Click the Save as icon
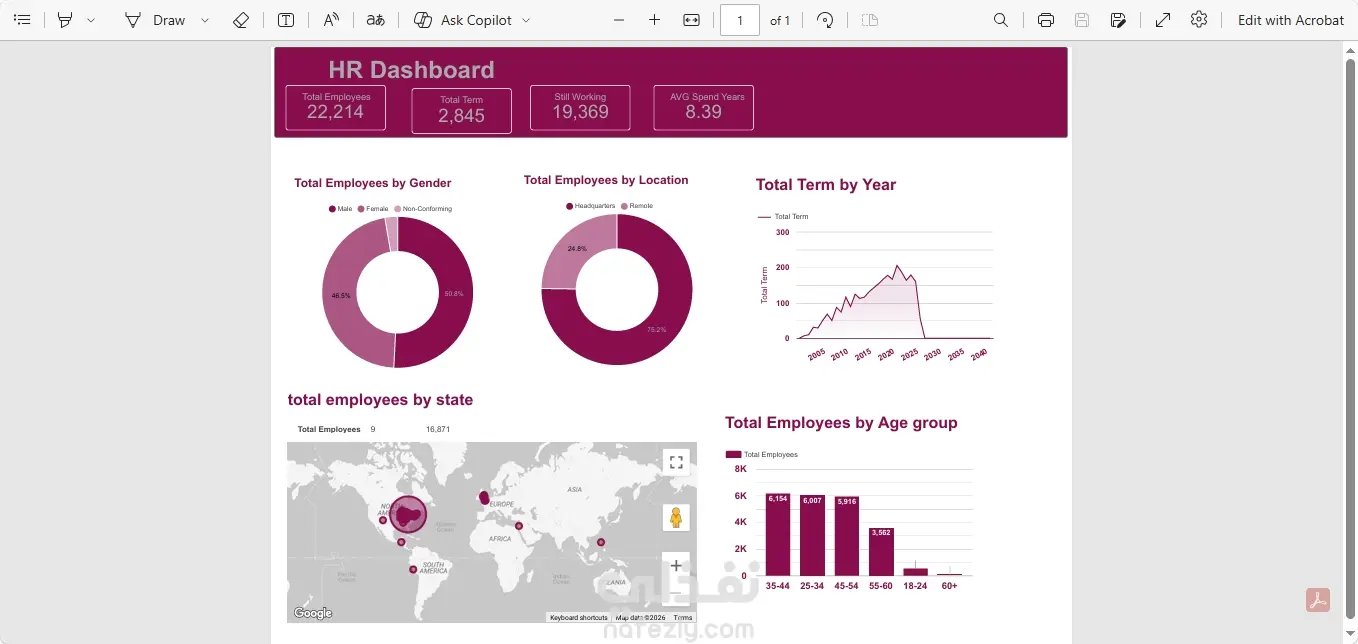This screenshot has height=644, width=1358. pyautogui.click(x=1118, y=20)
